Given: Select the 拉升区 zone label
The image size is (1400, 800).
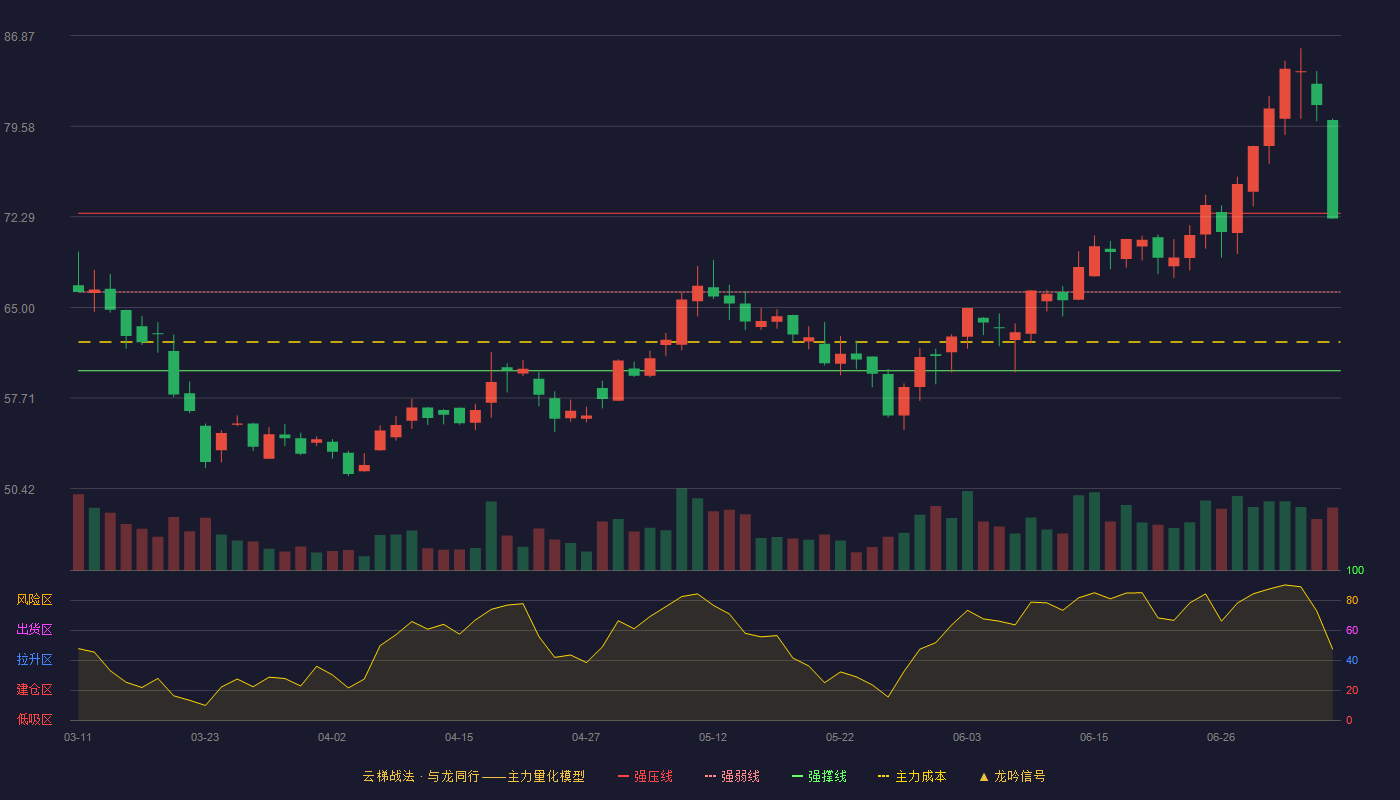Looking at the screenshot, I should (34, 660).
